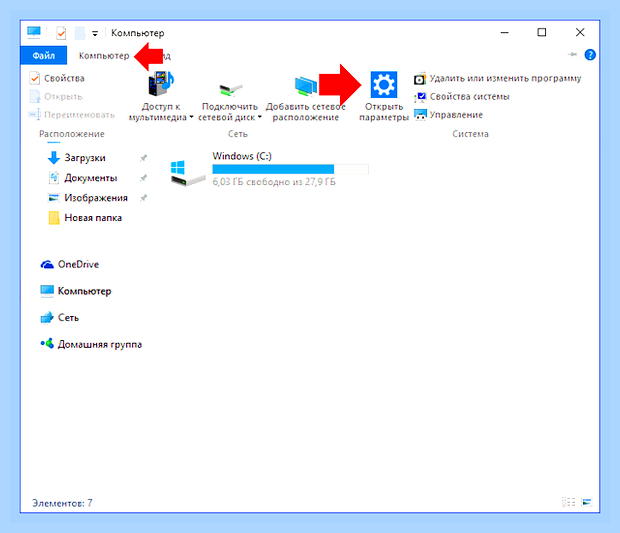Click Подключить сетевой диск icon
The image size is (620, 533).
tap(230, 89)
